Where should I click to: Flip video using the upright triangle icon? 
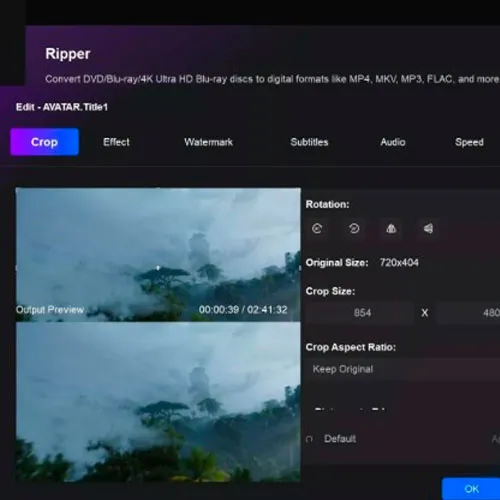[391, 228]
